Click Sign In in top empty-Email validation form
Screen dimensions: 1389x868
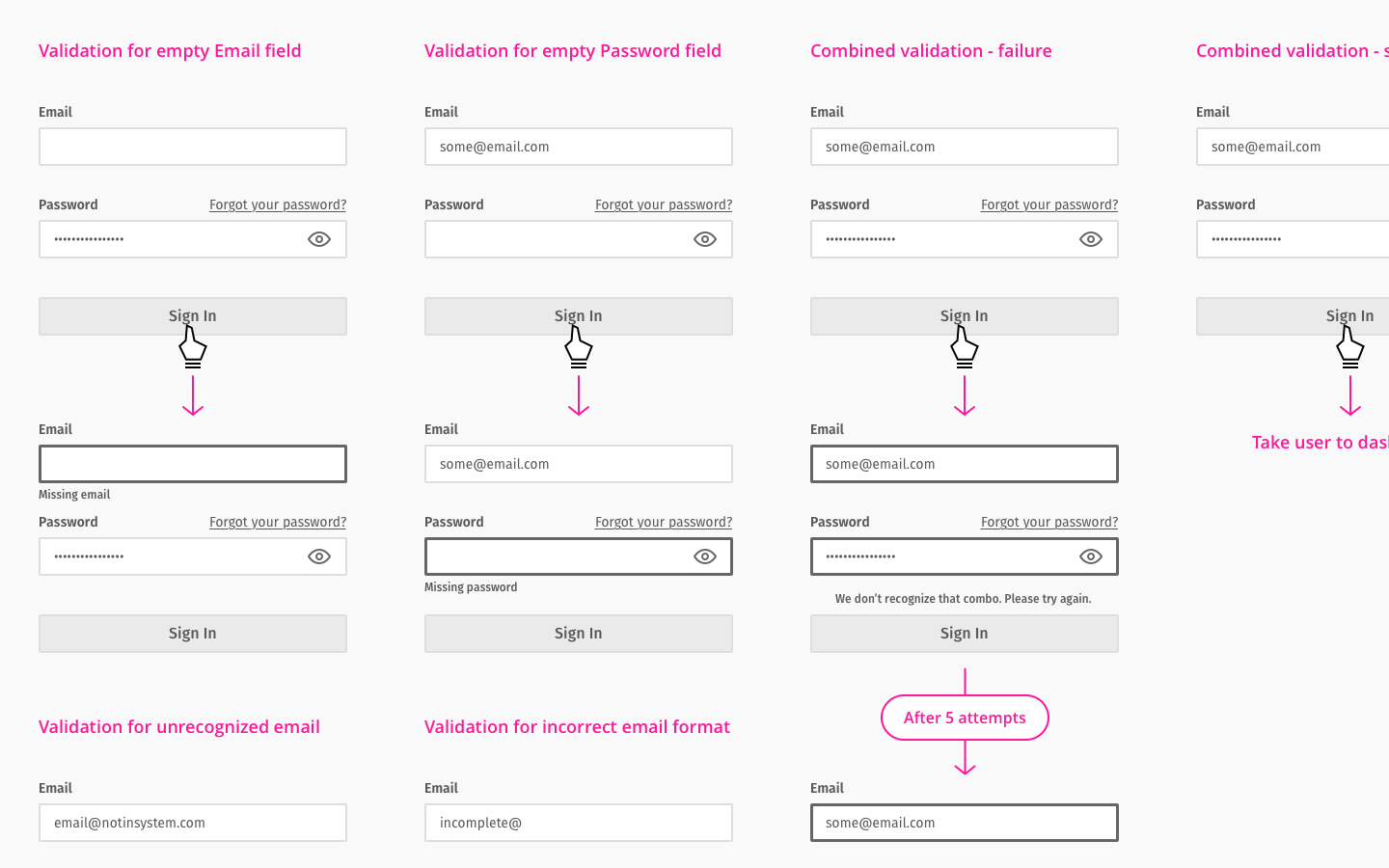click(193, 316)
